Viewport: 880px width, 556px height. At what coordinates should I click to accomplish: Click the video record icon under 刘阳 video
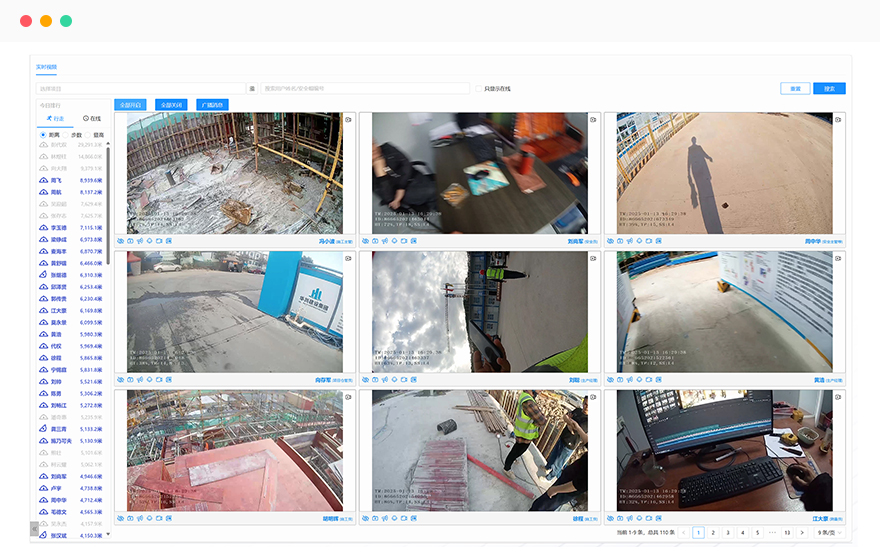point(403,380)
